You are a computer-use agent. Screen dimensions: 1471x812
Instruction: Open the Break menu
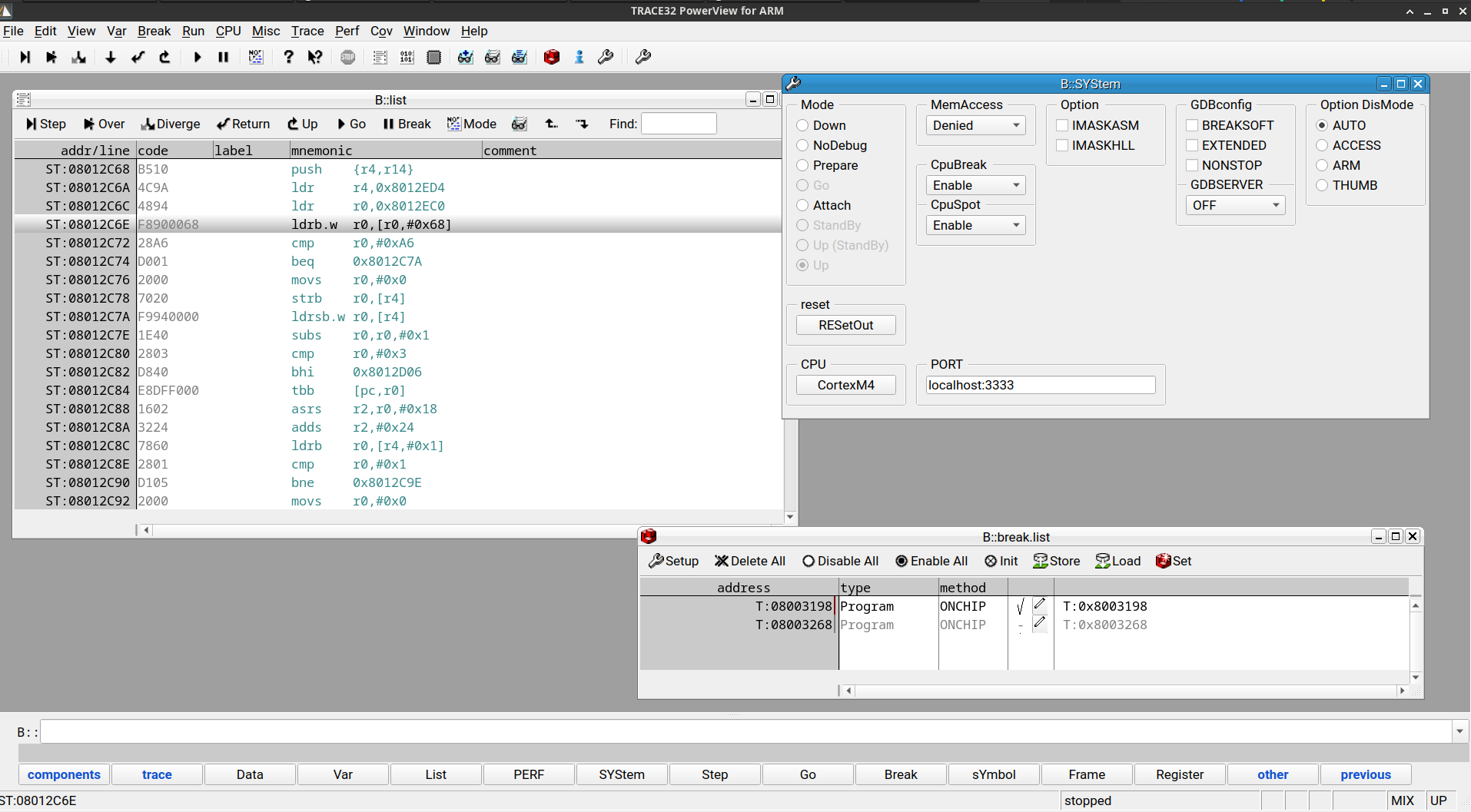[x=154, y=31]
